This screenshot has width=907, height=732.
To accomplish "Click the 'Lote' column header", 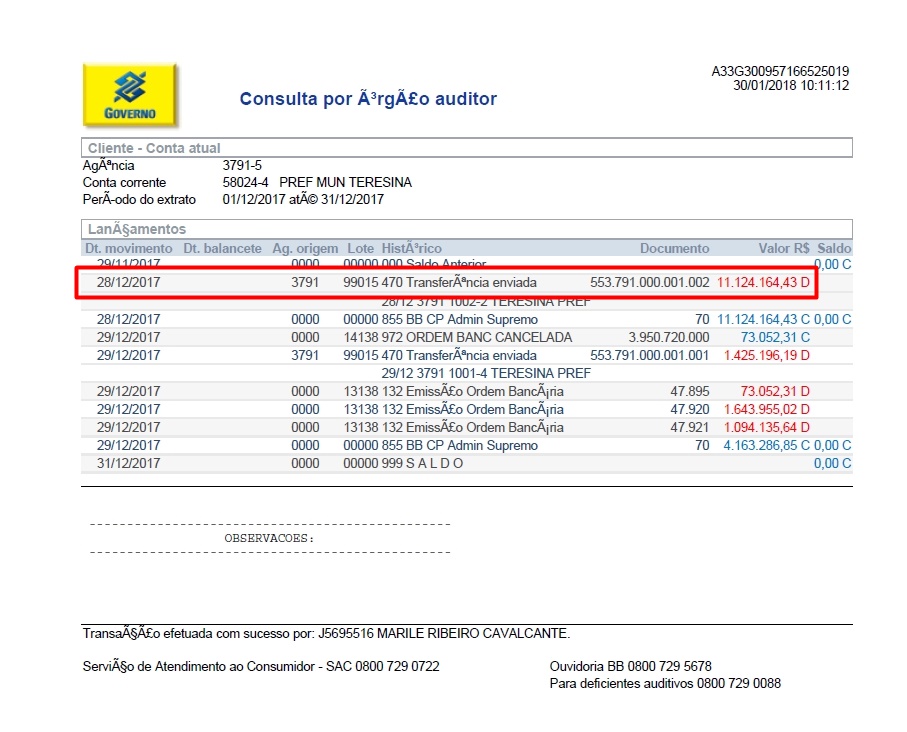I will (x=360, y=248).
